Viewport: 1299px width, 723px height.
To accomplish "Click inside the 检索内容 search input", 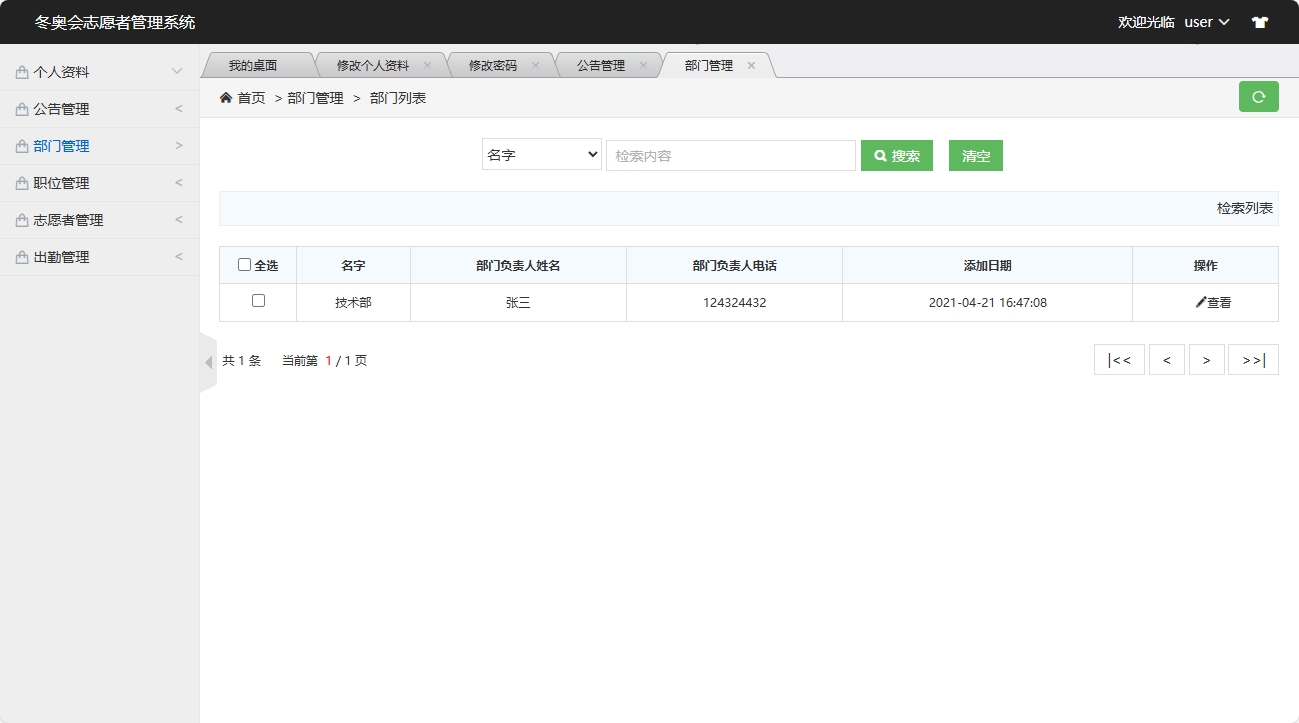I will (730, 155).
